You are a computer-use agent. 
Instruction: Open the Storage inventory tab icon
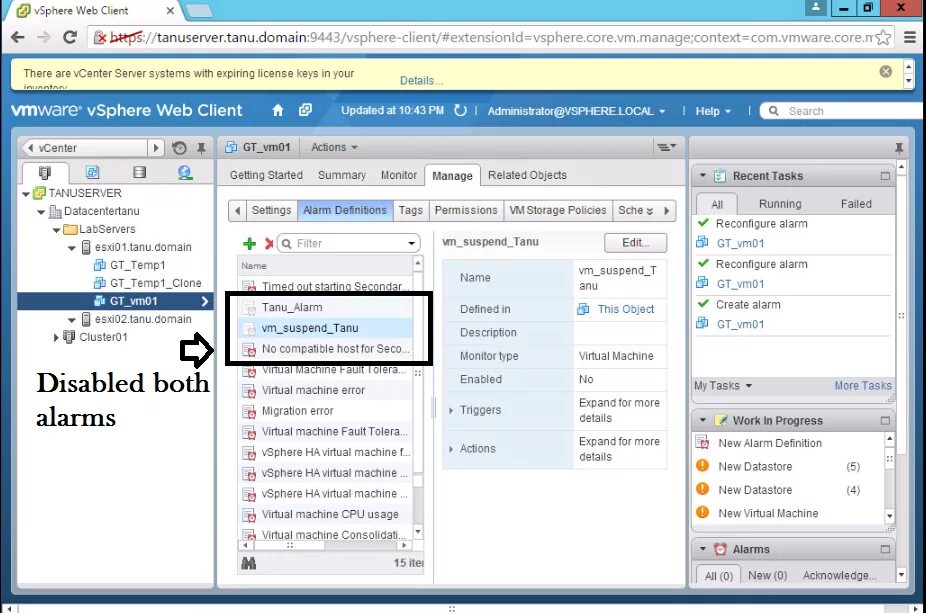click(139, 172)
